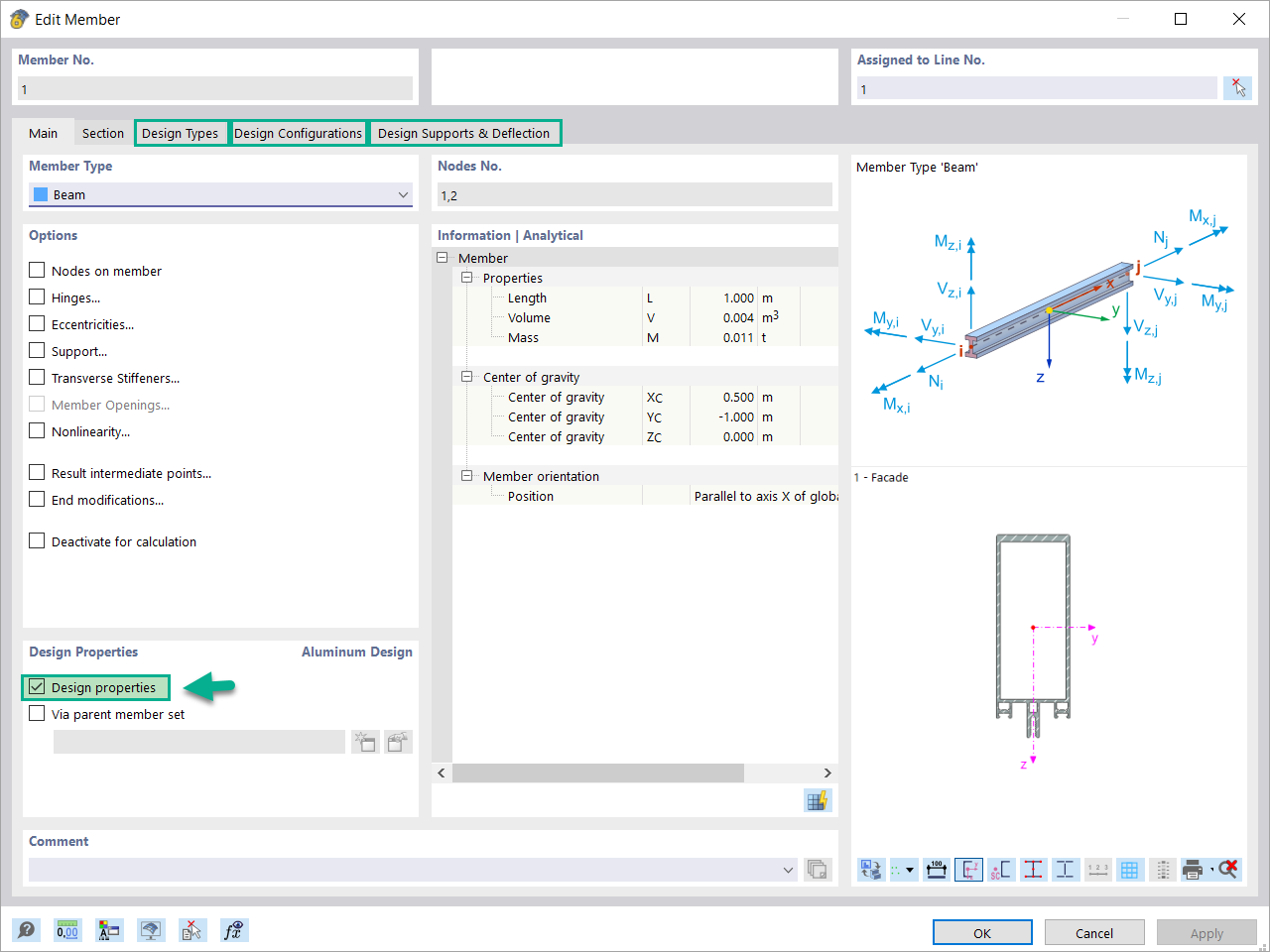Click the Assigned to Line No. field
This screenshot has width=1270, height=952.
pos(1037,88)
